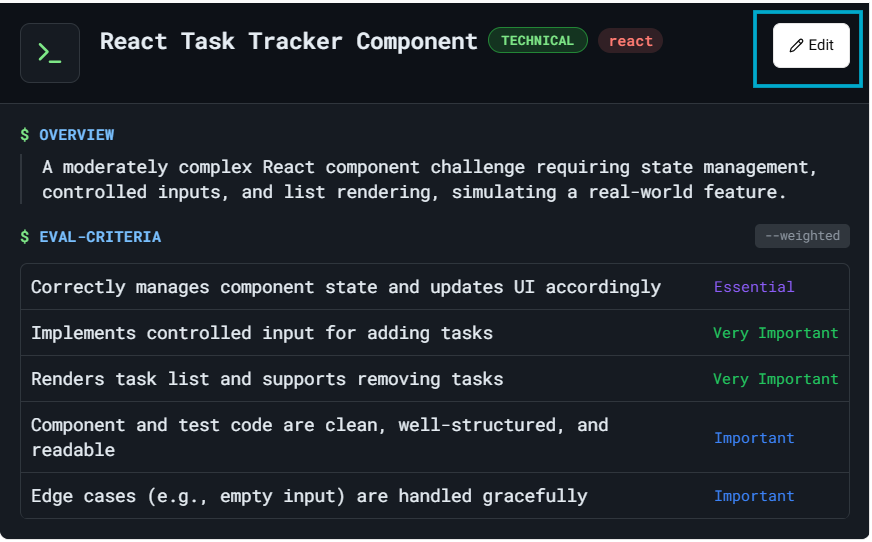Select the controlled input criterion row
The height and width of the screenshot is (542, 872).
click(x=262, y=333)
